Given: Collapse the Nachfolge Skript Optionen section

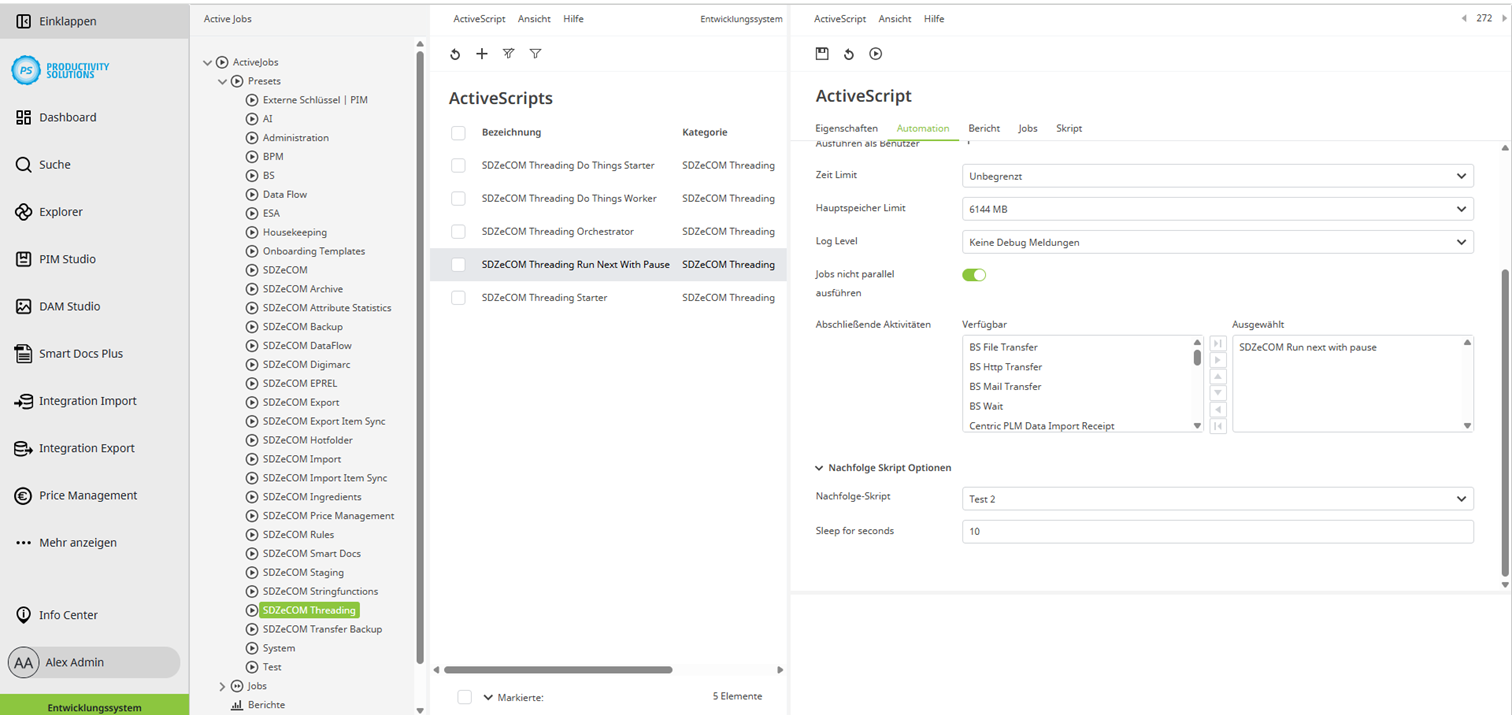Looking at the screenshot, I should point(819,468).
